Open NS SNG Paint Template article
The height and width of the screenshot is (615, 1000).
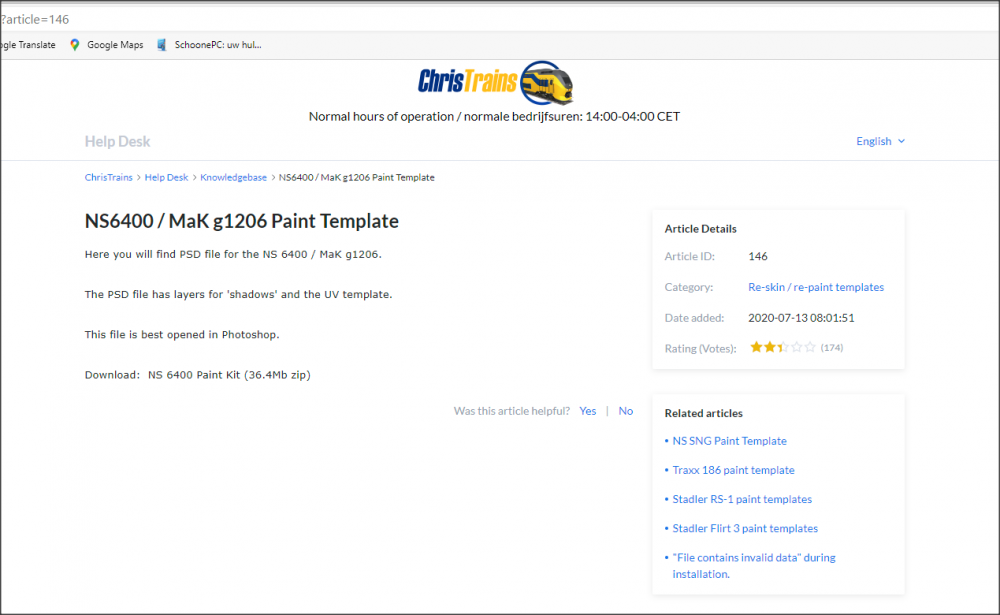click(729, 441)
